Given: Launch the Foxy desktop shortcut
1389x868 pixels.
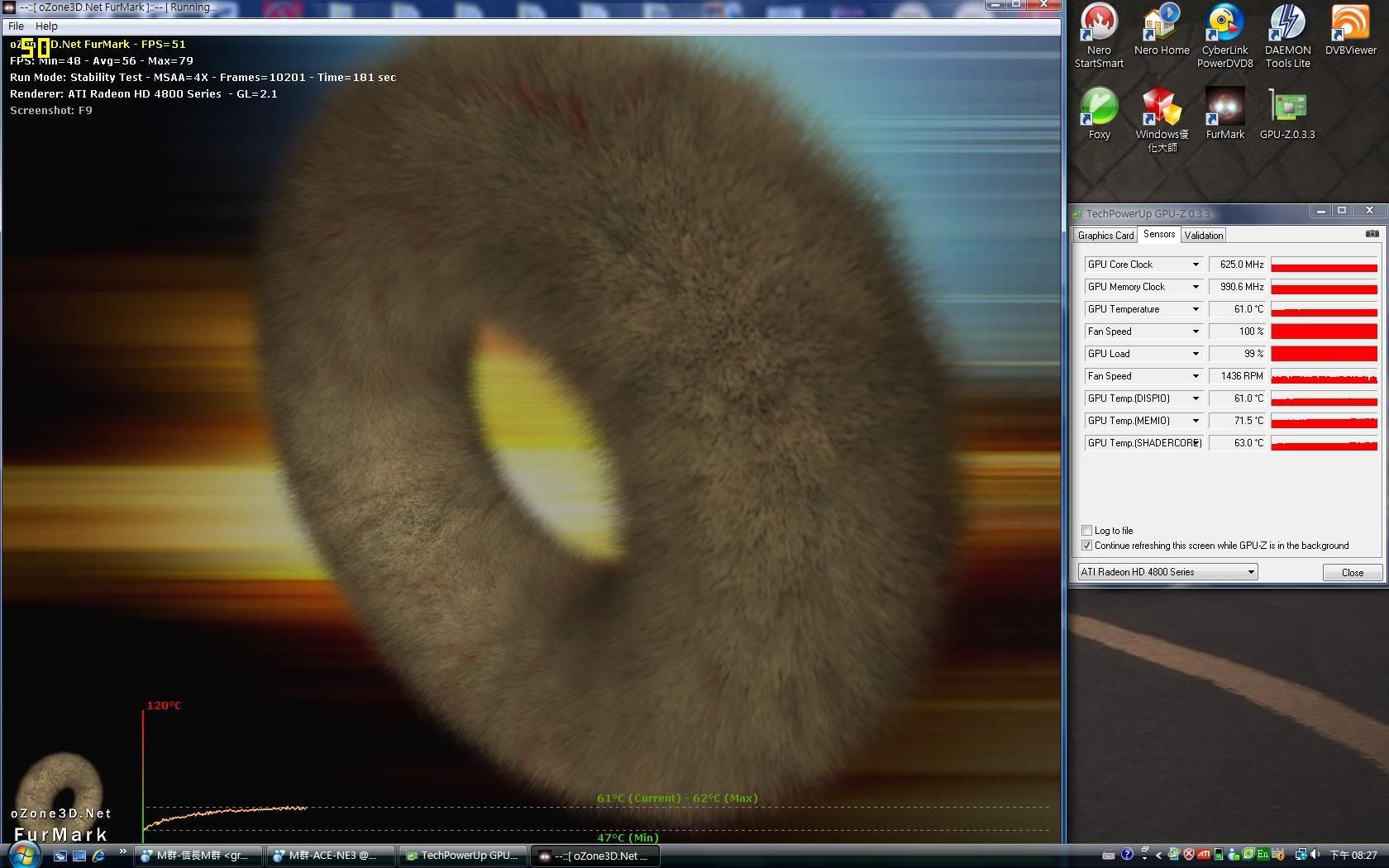Looking at the screenshot, I should pyautogui.click(x=1099, y=114).
